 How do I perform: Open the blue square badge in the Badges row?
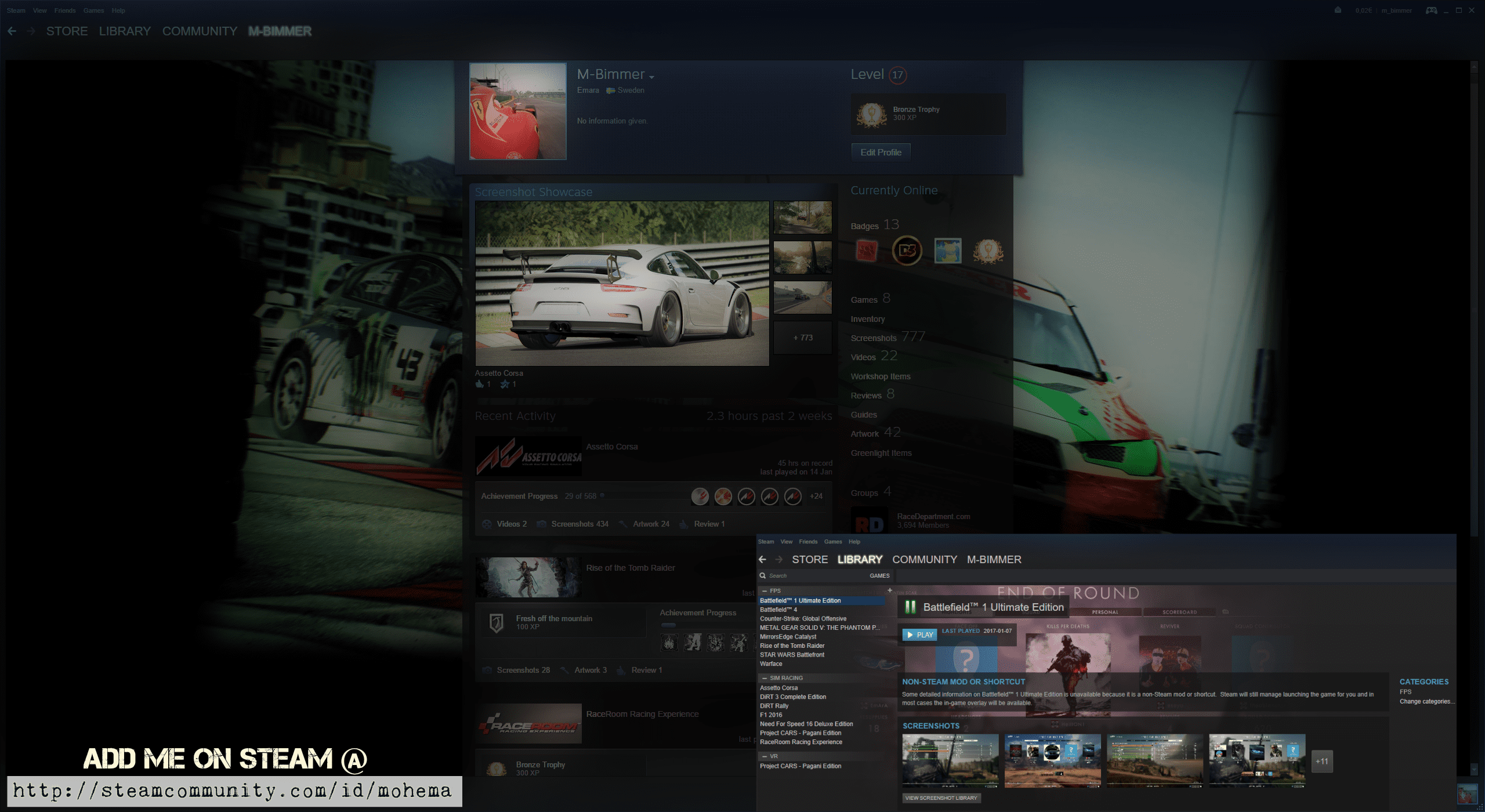pos(948,251)
